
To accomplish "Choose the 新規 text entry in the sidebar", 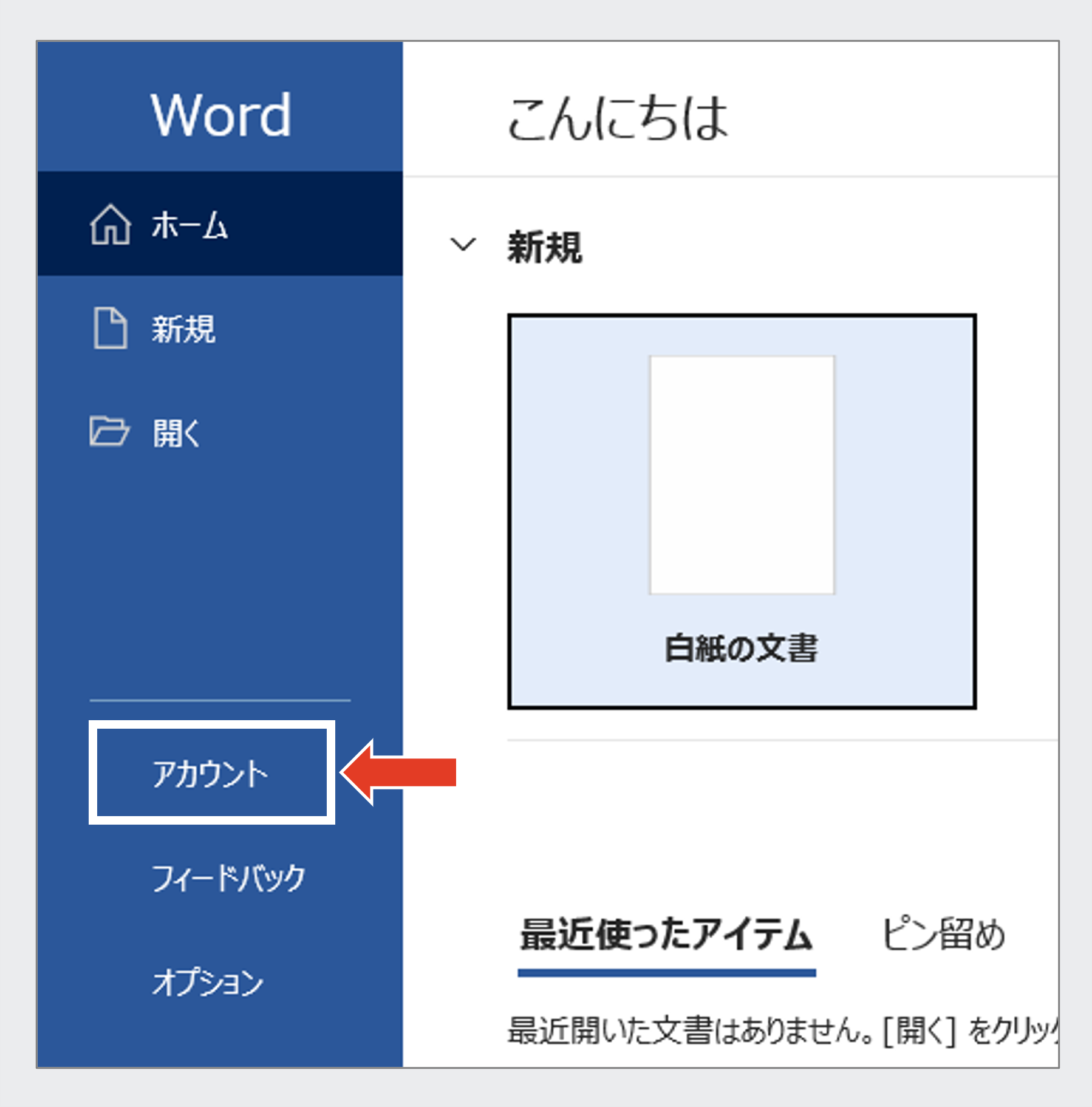I will coord(183,329).
